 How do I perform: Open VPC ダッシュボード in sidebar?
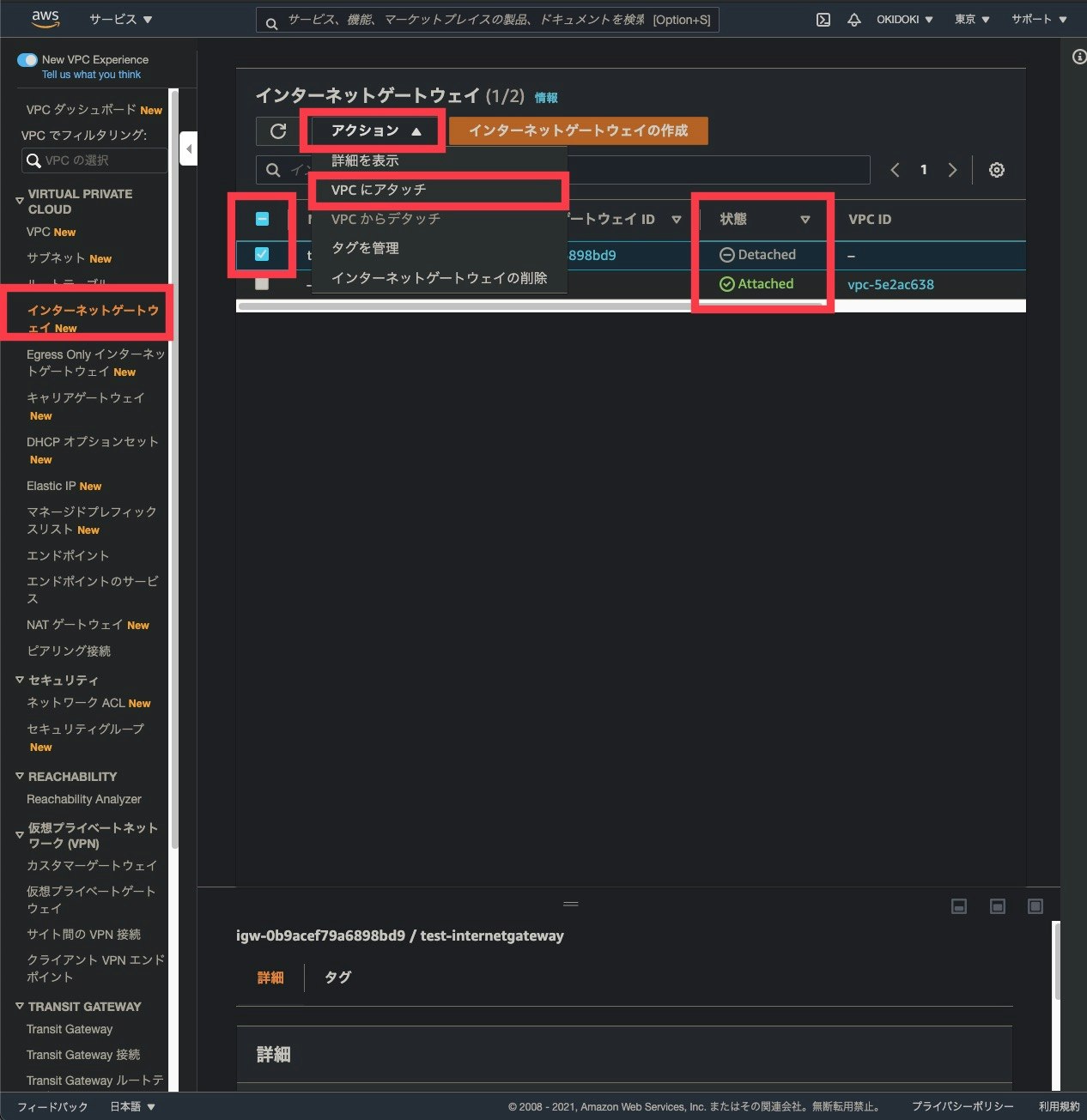82,110
